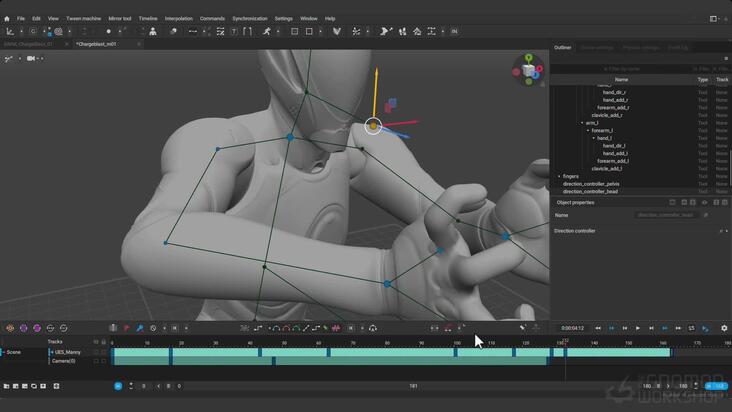732x412 pixels.
Task: Expand the fingers tree node
Action: click(559, 176)
